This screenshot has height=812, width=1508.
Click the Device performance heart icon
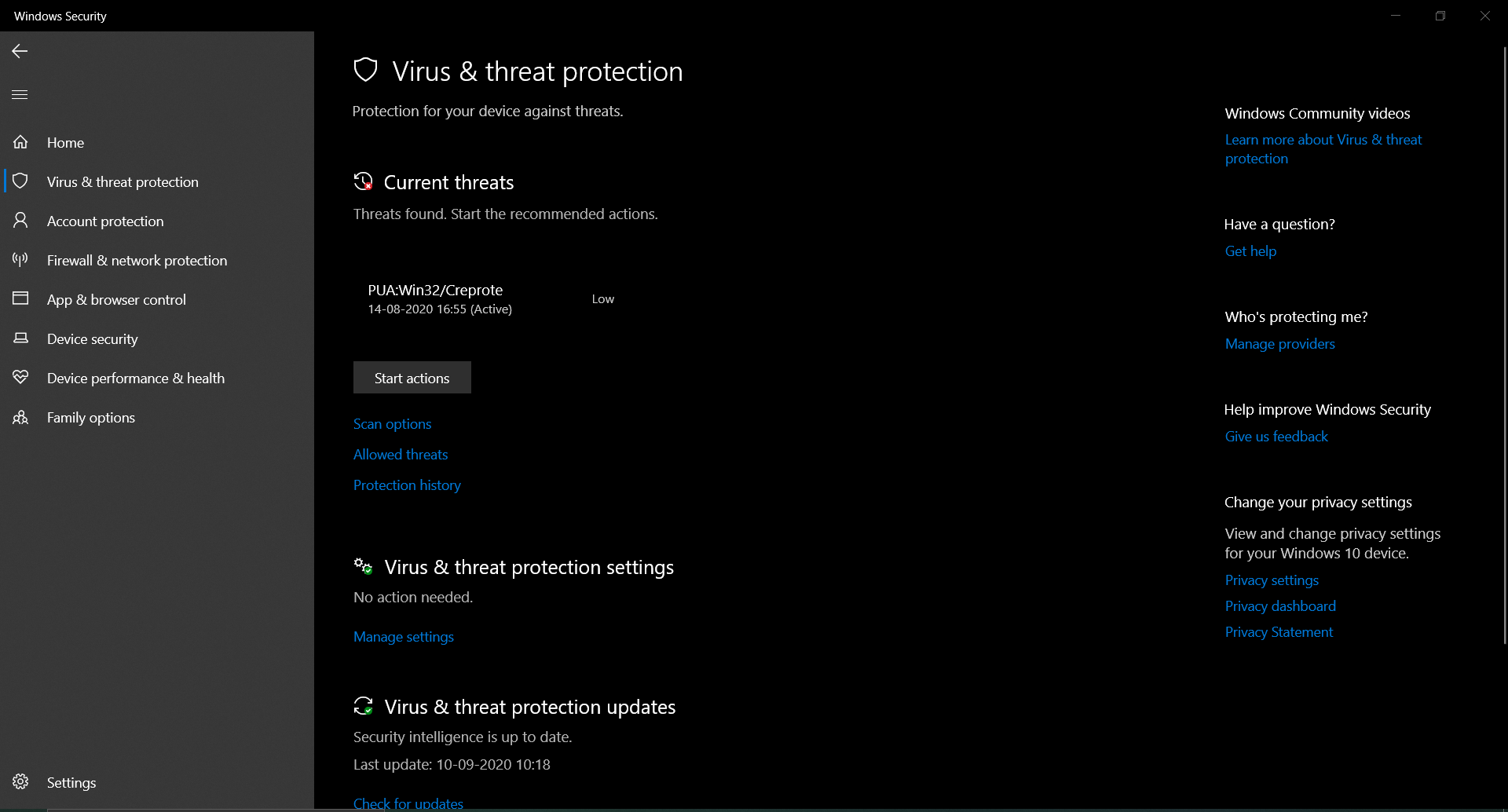tap(20, 378)
